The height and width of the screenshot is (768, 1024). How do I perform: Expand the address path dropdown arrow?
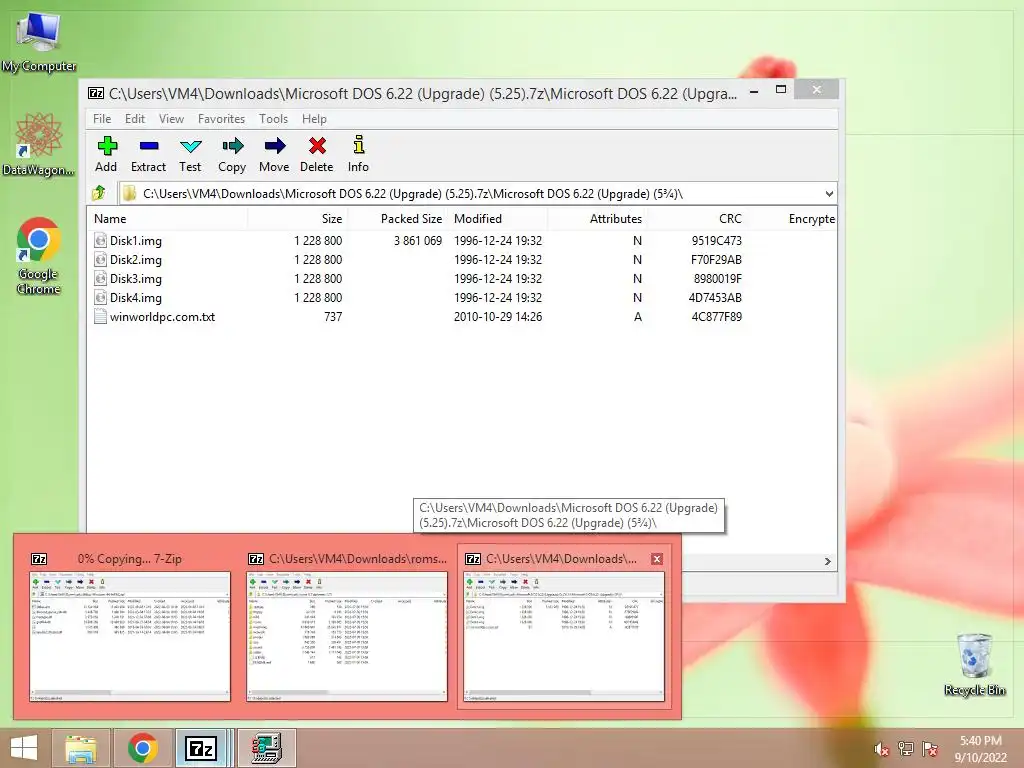coord(829,193)
